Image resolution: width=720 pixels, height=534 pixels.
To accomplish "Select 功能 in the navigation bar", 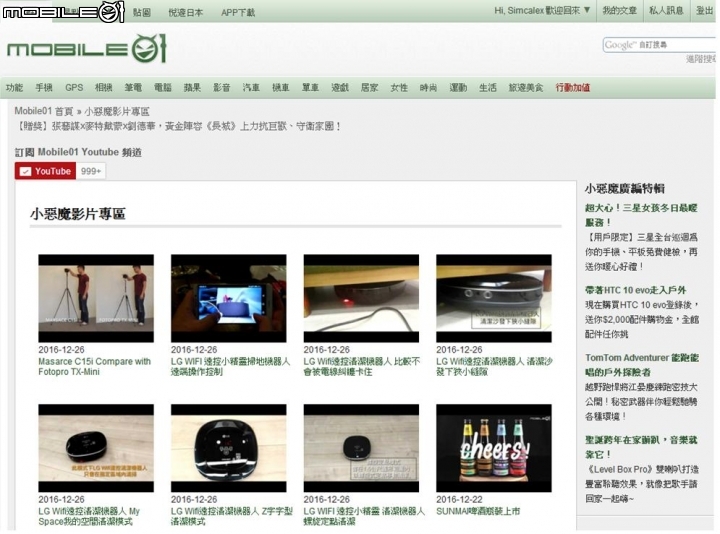I will click(x=14, y=87).
